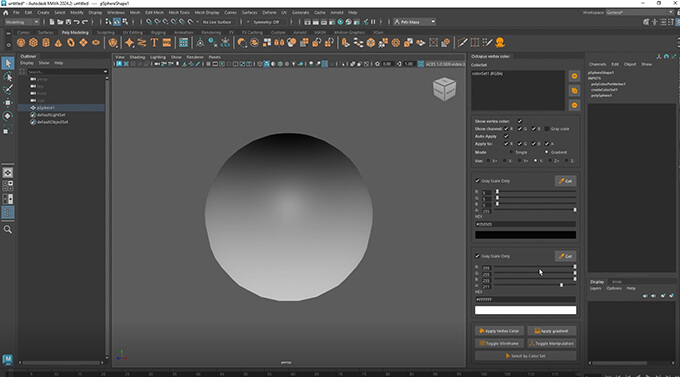Click the Toggle Manipulators button
This screenshot has height=377, width=680.
(x=552, y=343)
